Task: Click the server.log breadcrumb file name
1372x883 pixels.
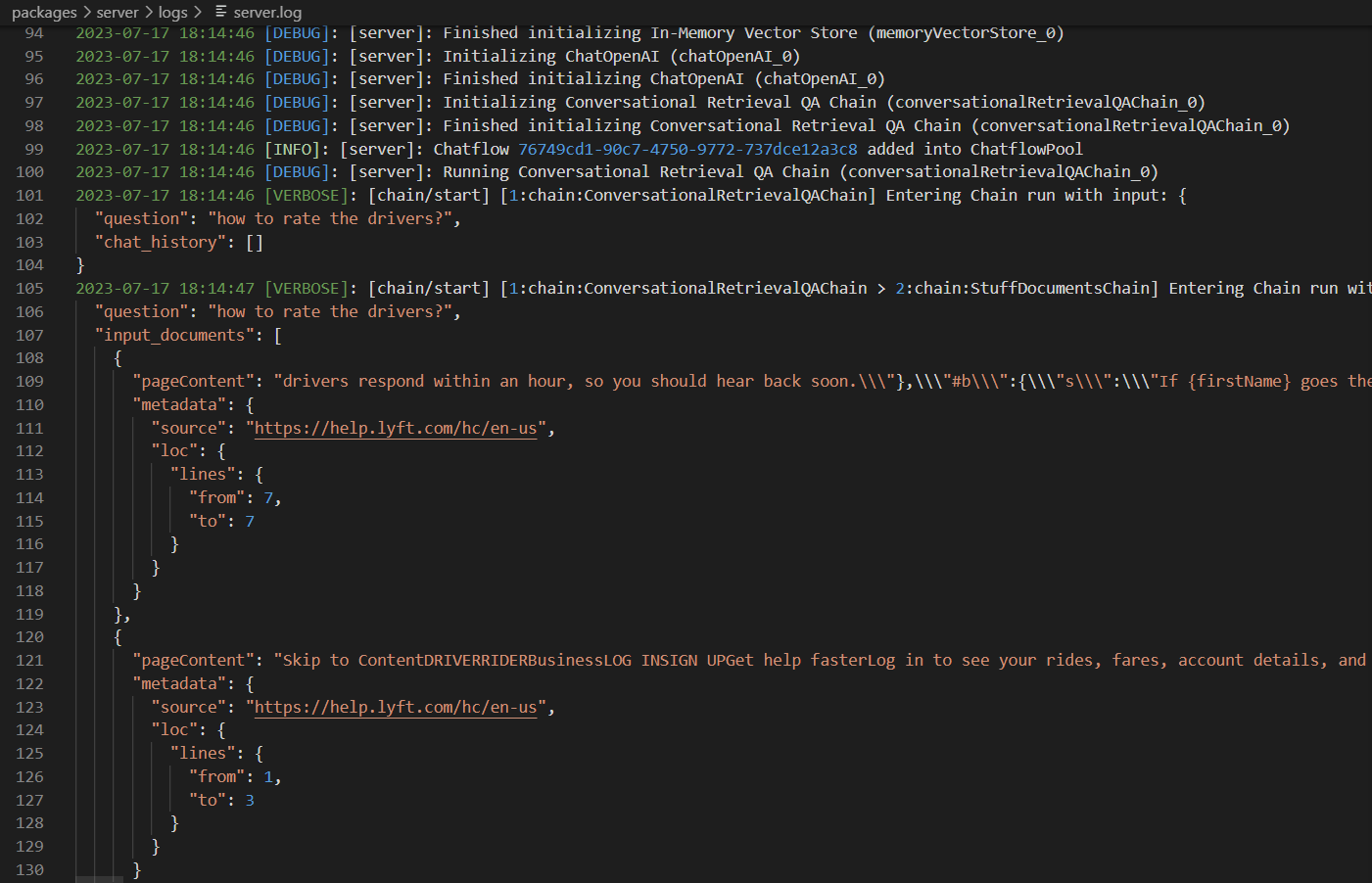Action: 267,12
